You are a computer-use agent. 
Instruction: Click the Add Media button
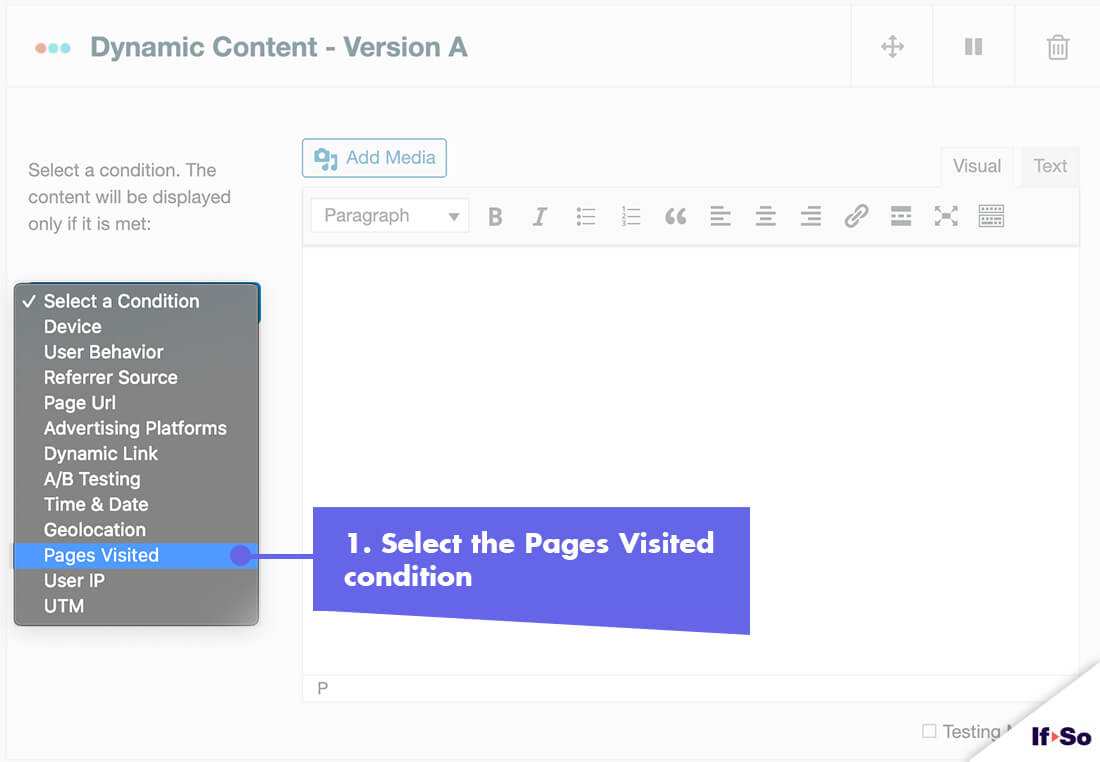pyautogui.click(x=374, y=158)
